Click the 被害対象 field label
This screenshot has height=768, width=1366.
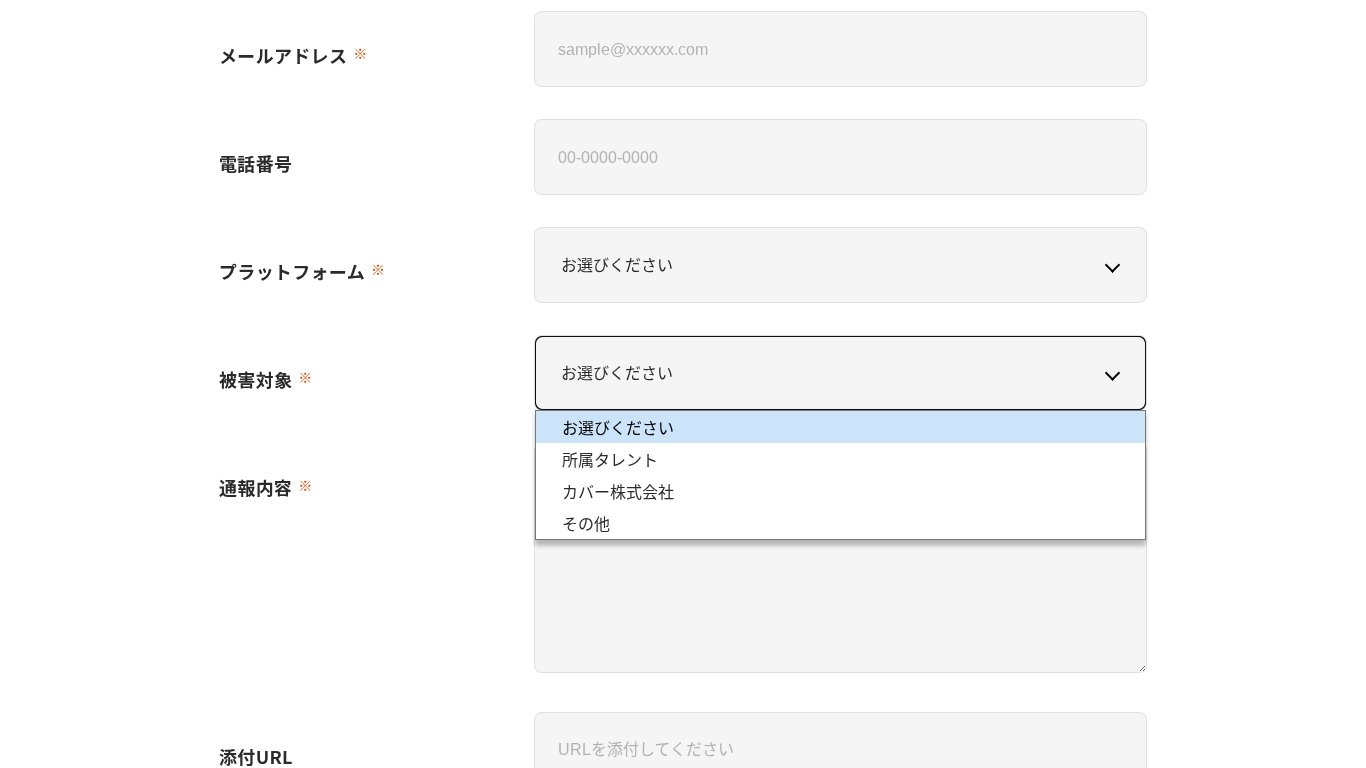click(x=255, y=380)
